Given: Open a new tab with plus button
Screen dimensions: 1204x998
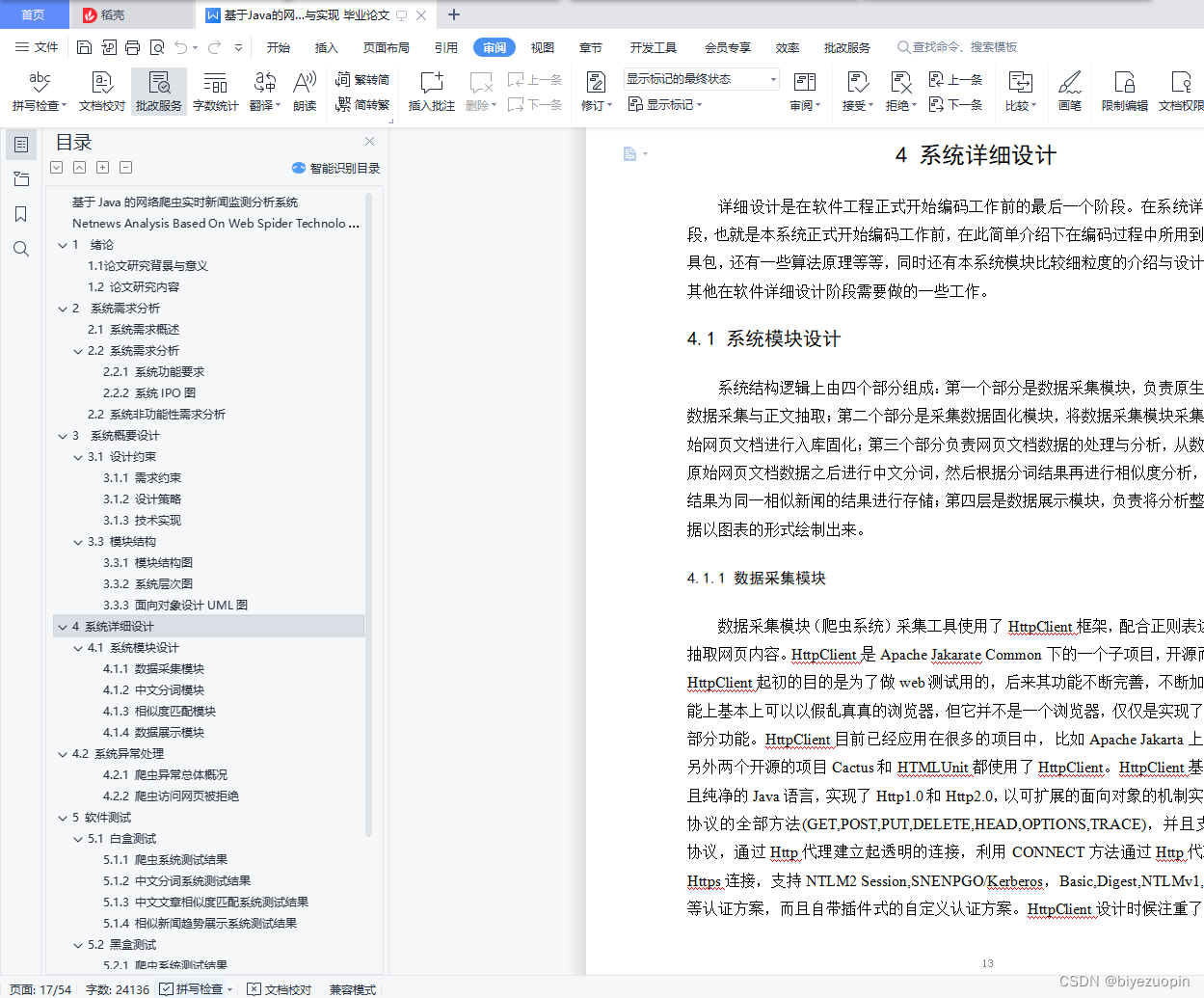Looking at the screenshot, I should [454, 14].
